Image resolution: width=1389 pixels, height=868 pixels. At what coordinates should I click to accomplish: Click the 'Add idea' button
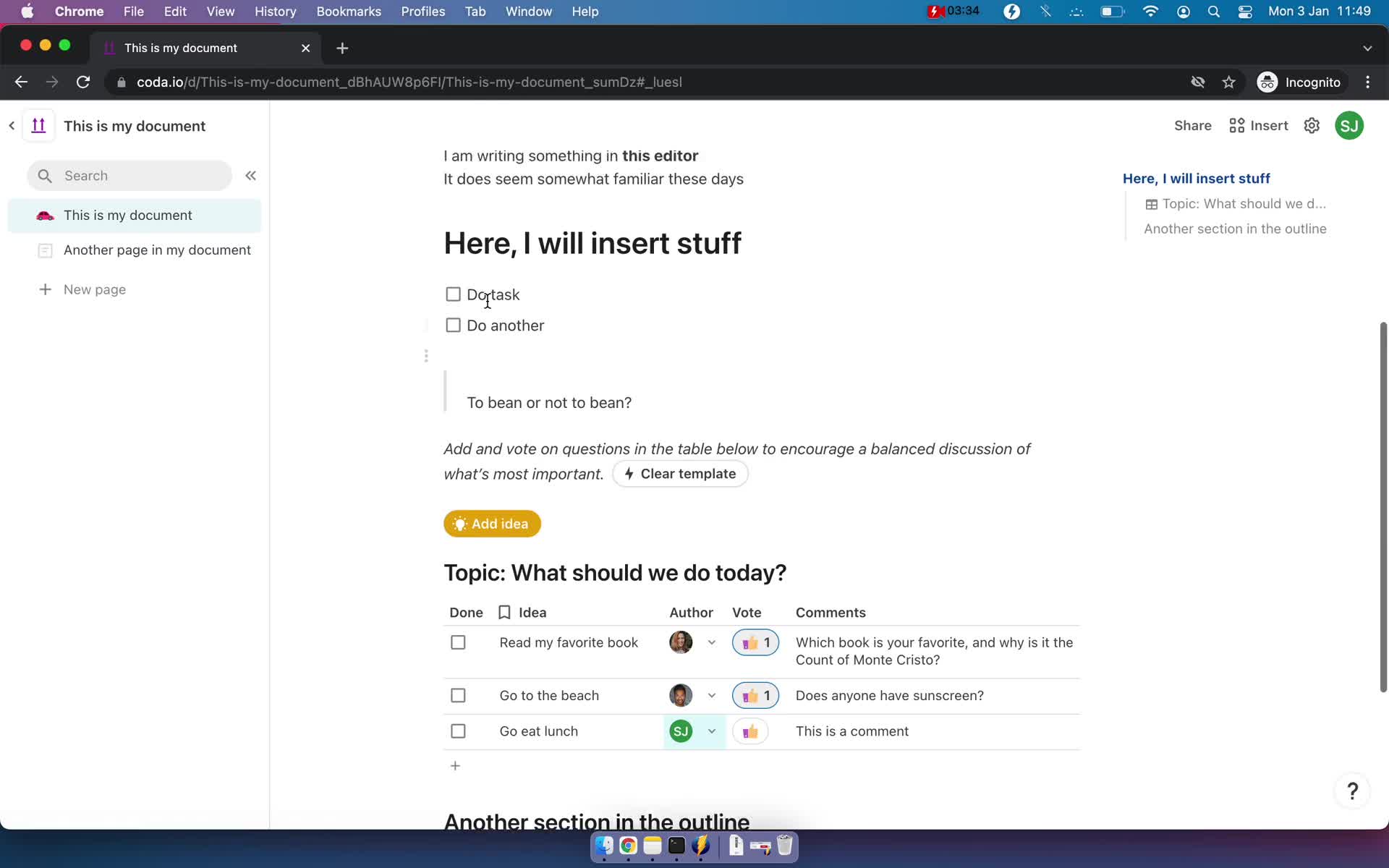[492, 523]
